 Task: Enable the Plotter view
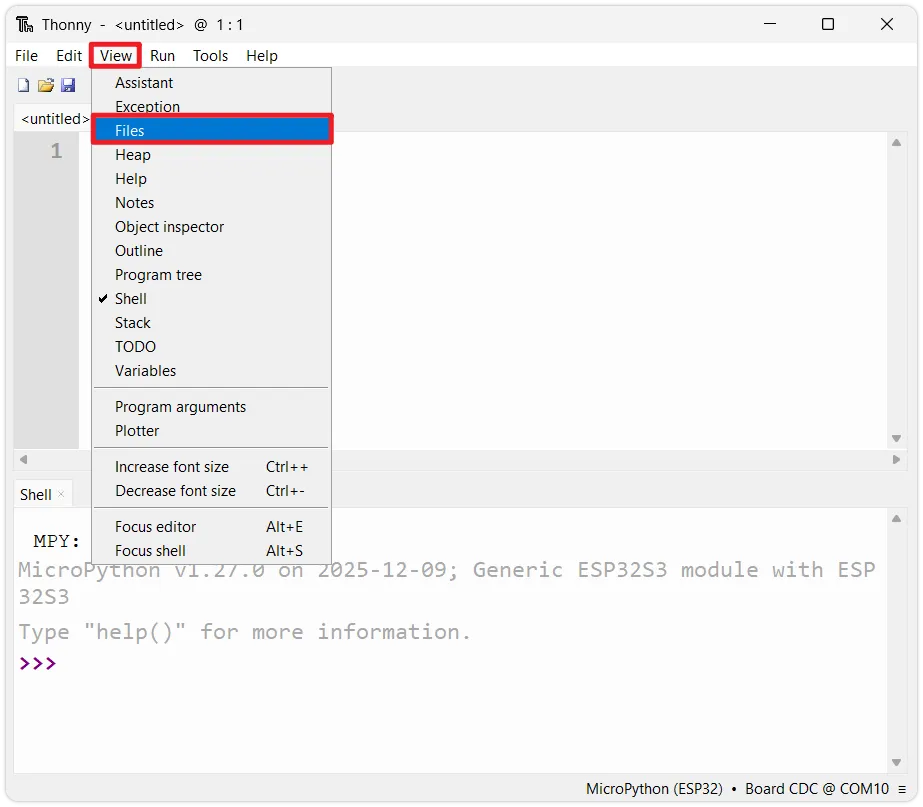pyautogui.click(x=137, y=431)
